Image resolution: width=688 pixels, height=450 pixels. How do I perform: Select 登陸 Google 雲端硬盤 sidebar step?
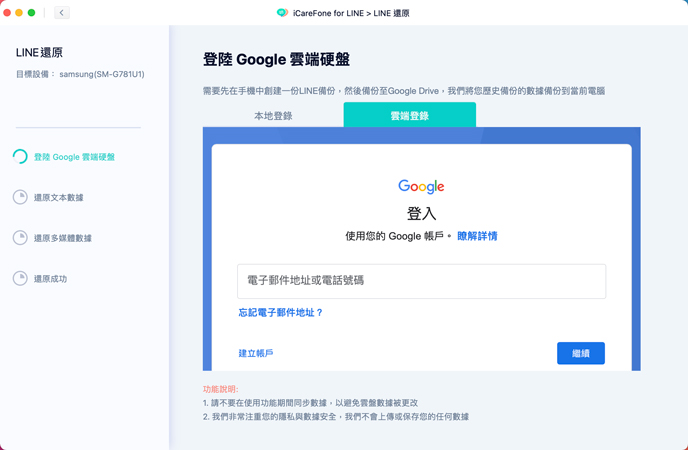click(74, 157)
